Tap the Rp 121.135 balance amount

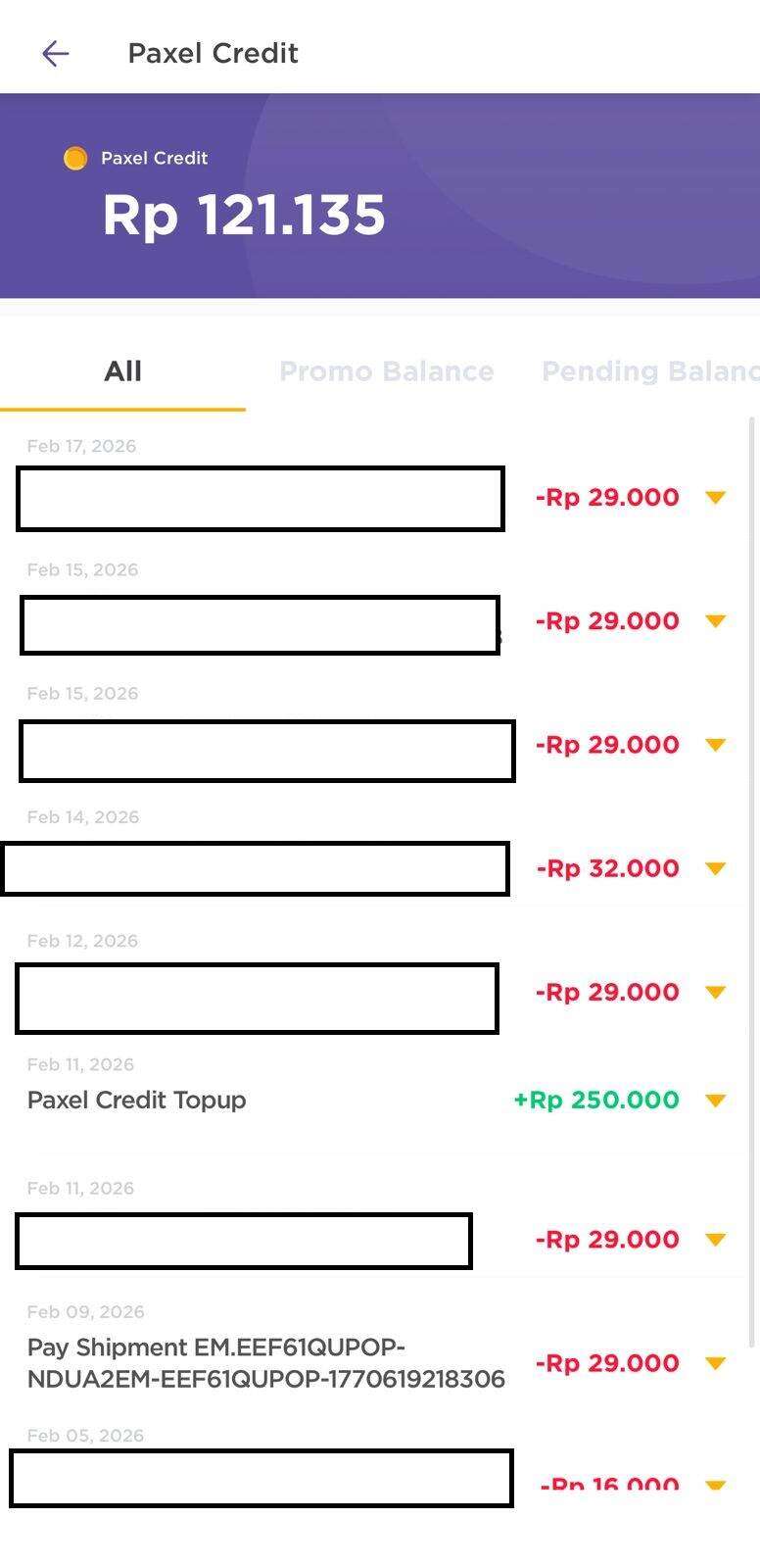coord(244,215)
